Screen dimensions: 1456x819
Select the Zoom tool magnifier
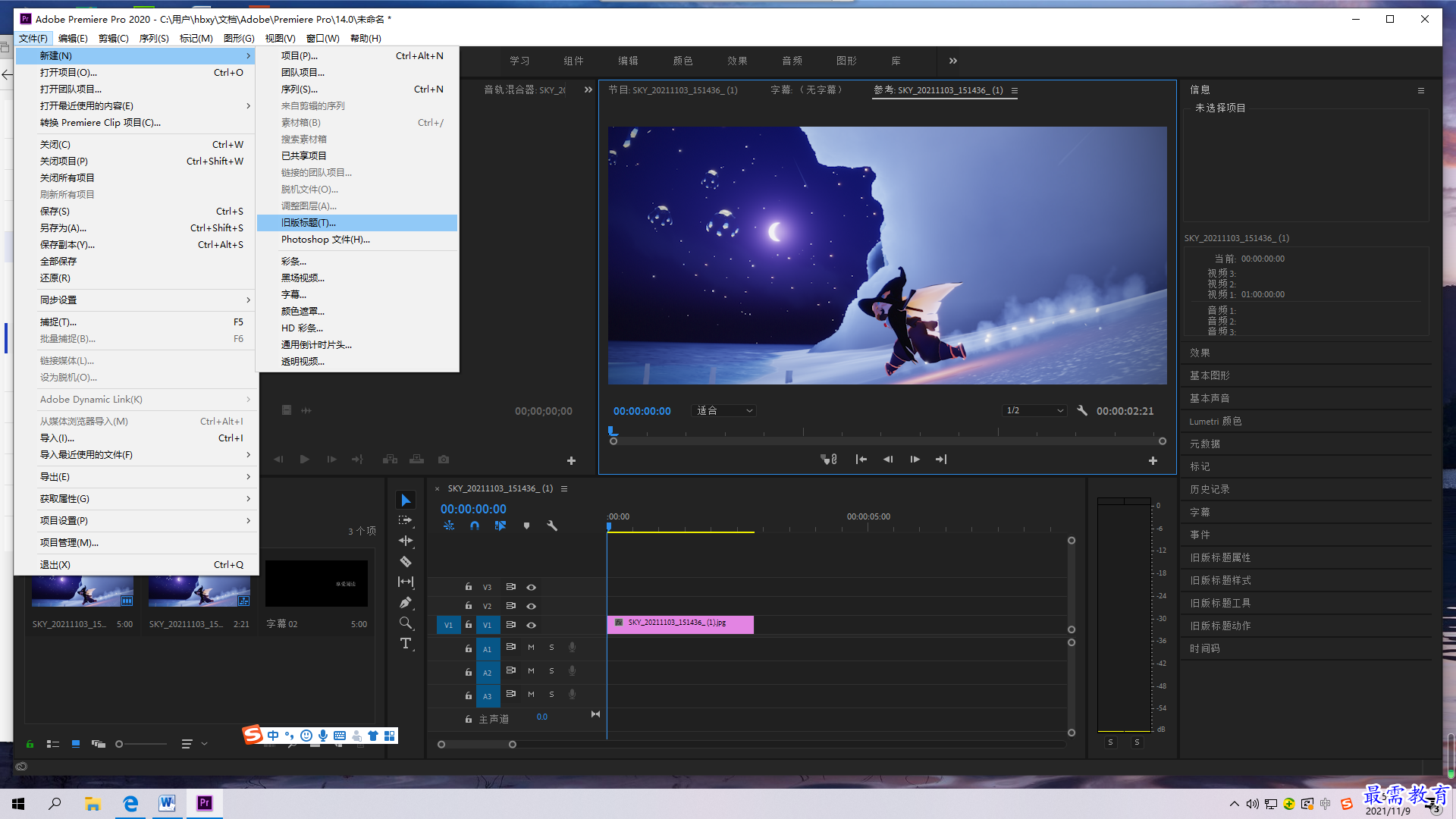406,623
